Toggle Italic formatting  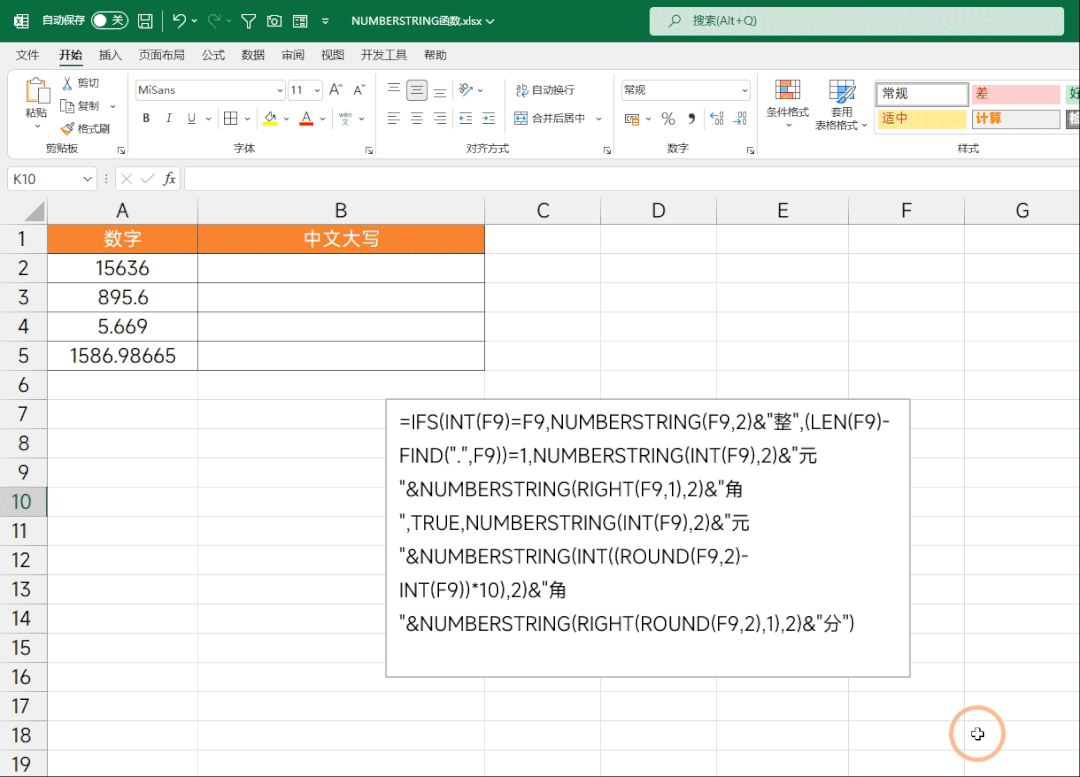click(x=169, y=118)
